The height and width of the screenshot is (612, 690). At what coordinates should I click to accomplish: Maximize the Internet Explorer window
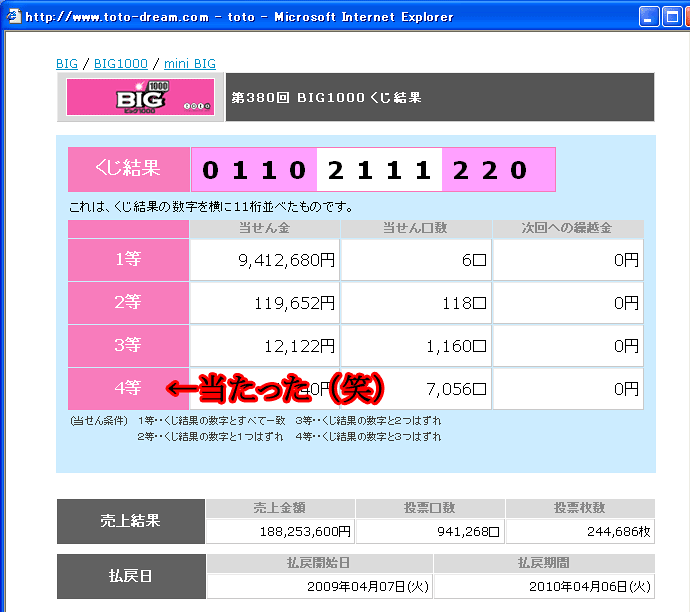(672, 17)
